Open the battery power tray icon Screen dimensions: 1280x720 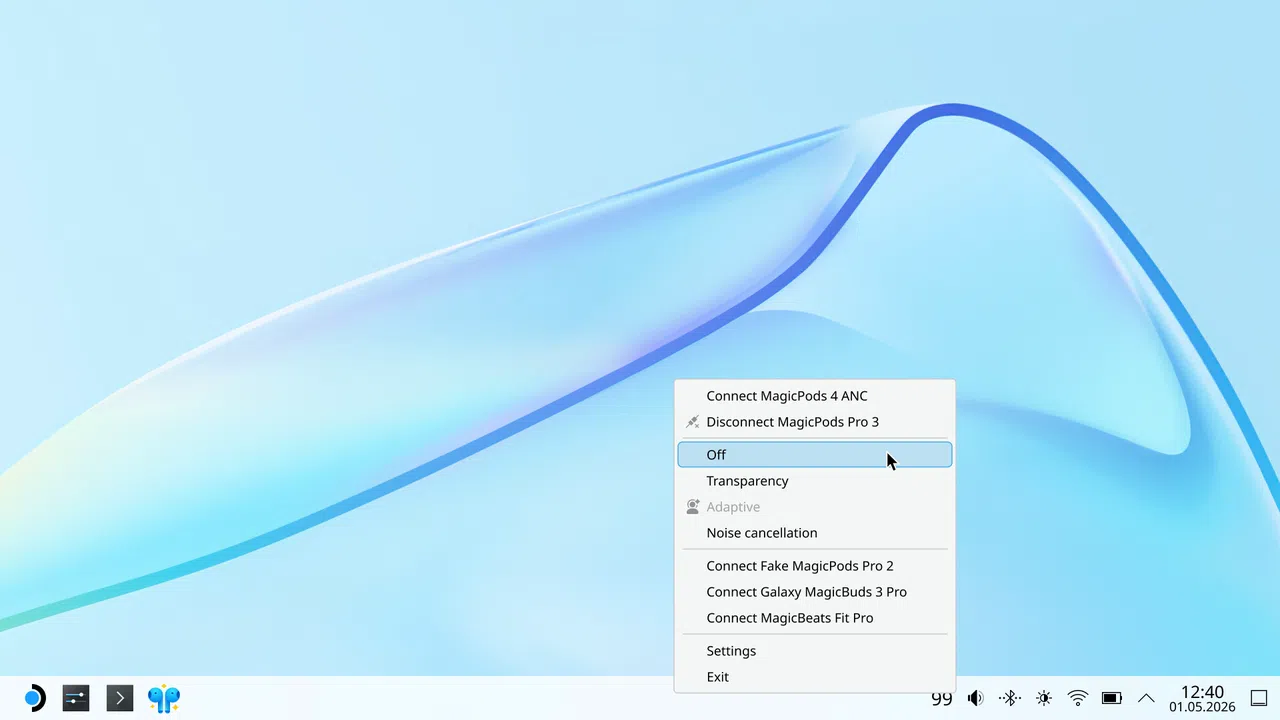[x=1112, y=698]
